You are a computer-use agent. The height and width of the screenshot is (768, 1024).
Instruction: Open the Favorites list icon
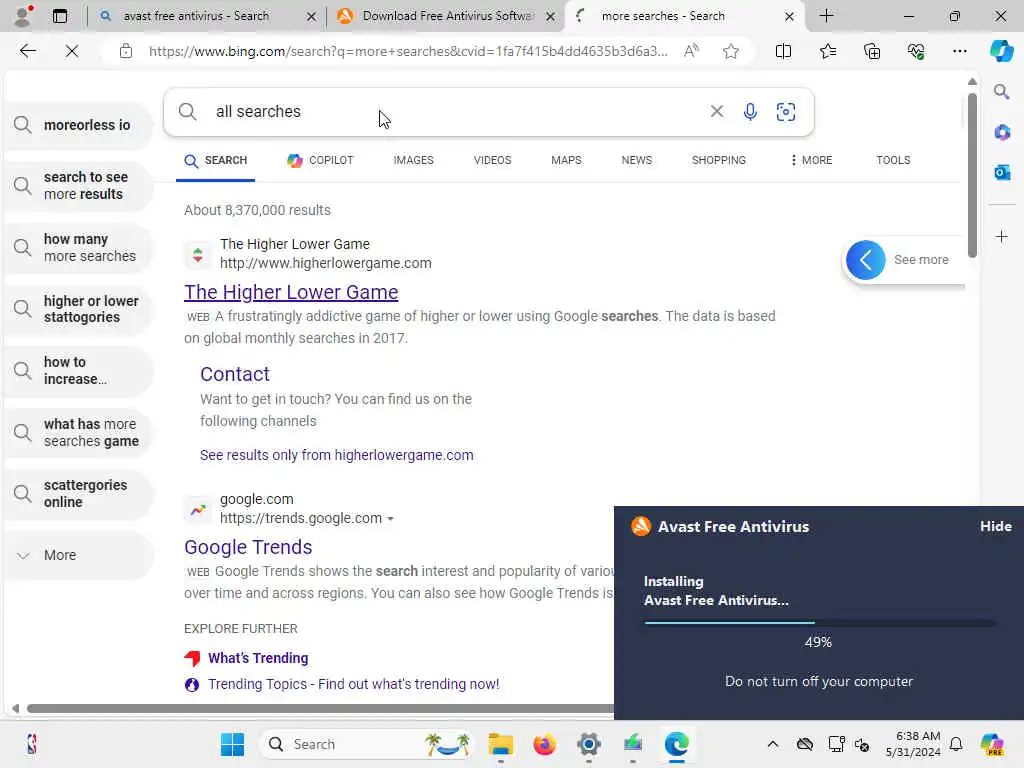click(827, 51)
